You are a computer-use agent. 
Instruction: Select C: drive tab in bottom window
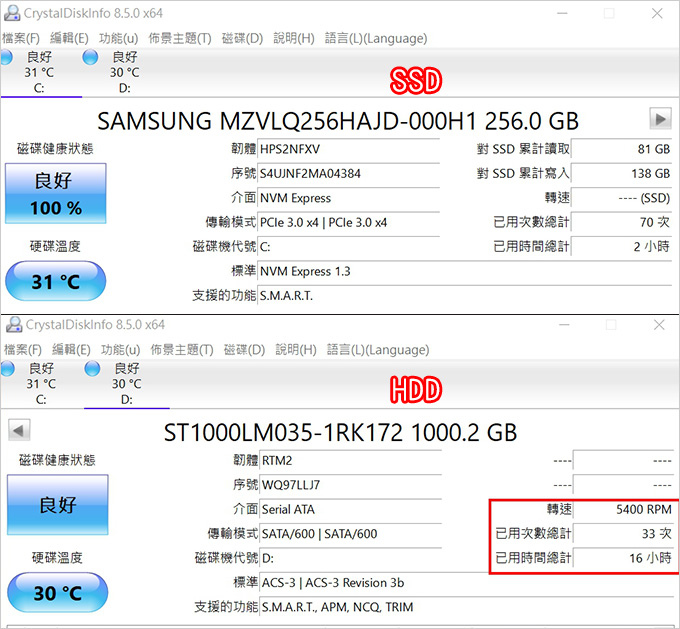[x=41, y=383]
